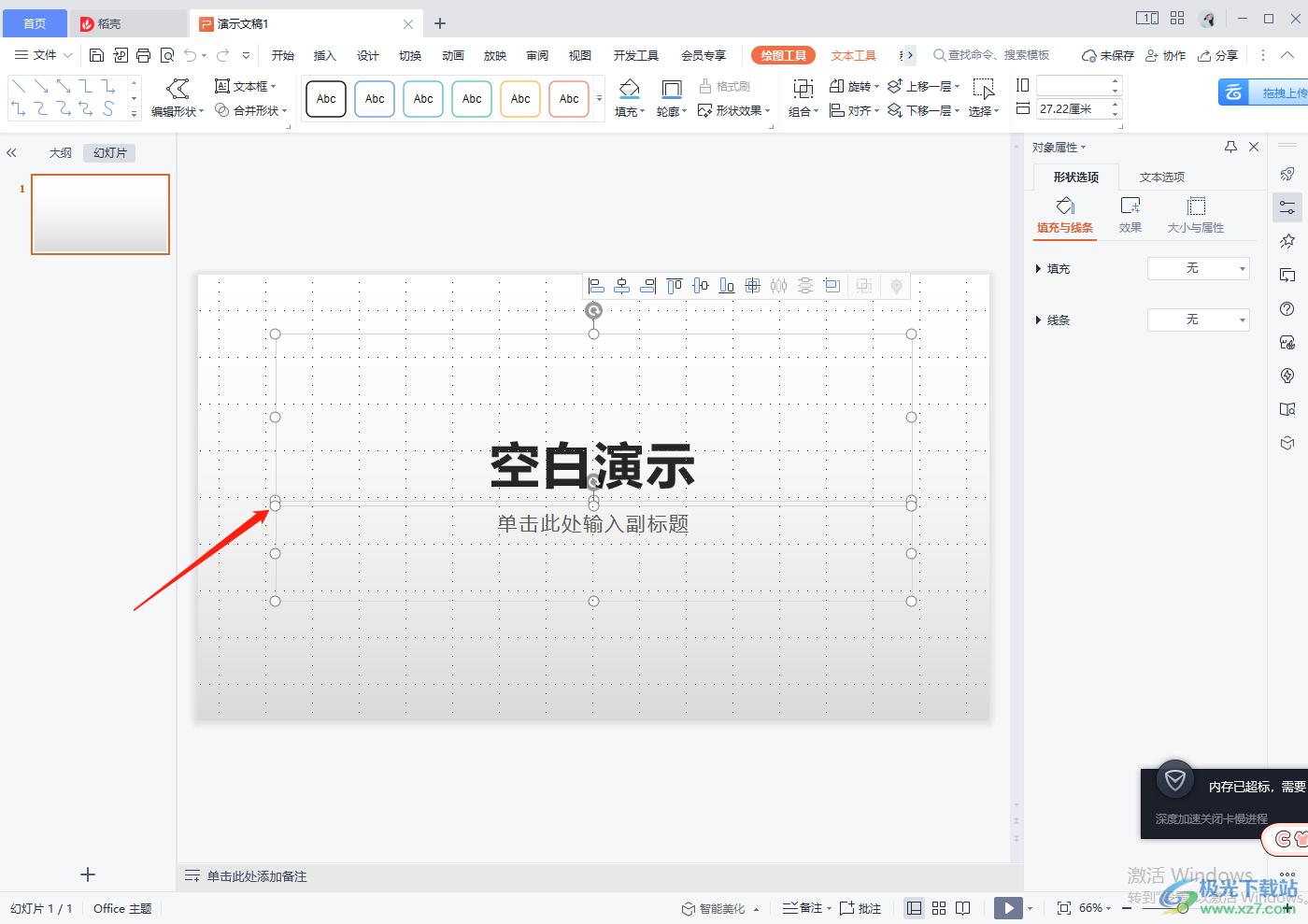
Task: Collapse the slide panel with double chevron
Action: click(x=11, y=152)
